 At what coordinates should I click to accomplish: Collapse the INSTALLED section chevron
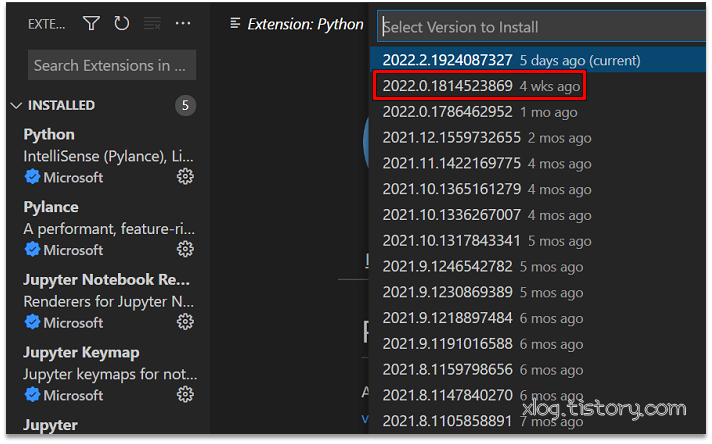16,105
